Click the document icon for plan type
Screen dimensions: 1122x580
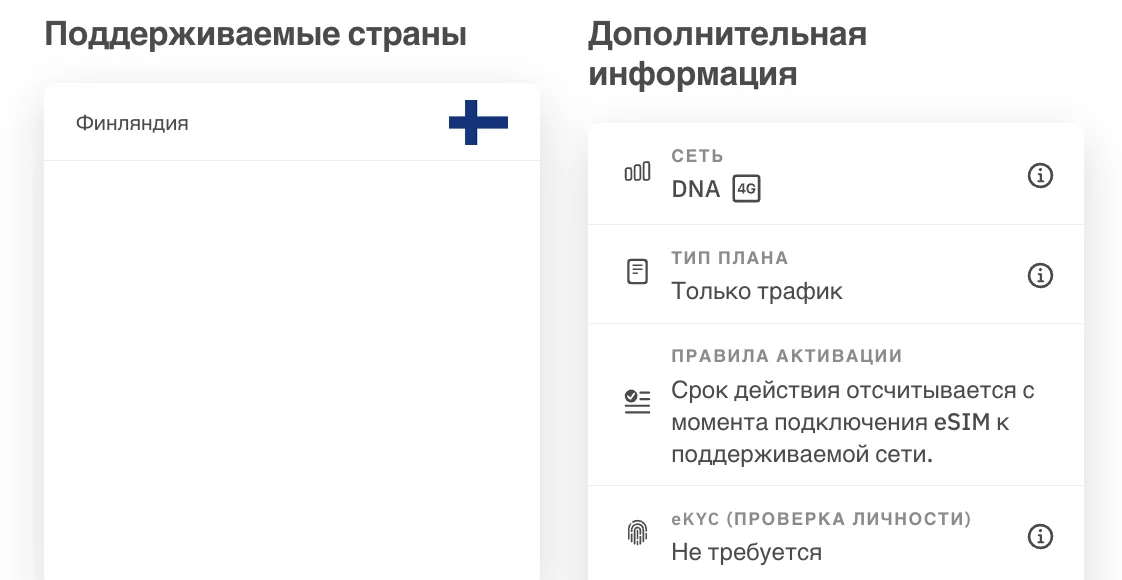point(638,272)
